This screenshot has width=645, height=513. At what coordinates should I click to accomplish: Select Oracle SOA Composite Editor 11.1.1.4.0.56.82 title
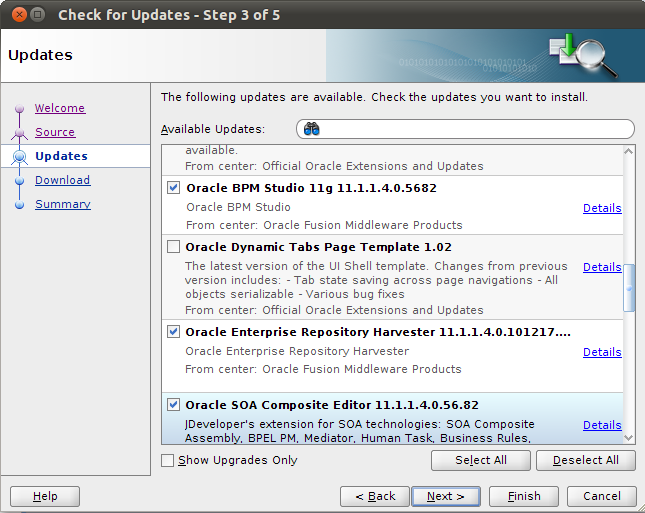[332, 405]
